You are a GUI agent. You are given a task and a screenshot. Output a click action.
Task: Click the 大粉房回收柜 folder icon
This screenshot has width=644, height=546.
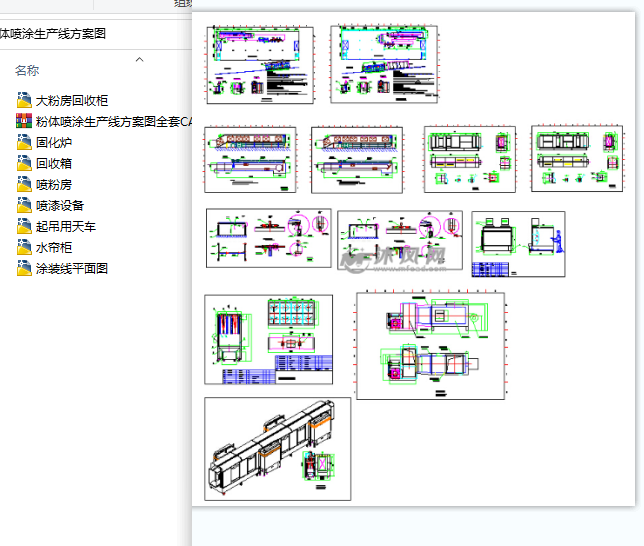coord(24,100)
